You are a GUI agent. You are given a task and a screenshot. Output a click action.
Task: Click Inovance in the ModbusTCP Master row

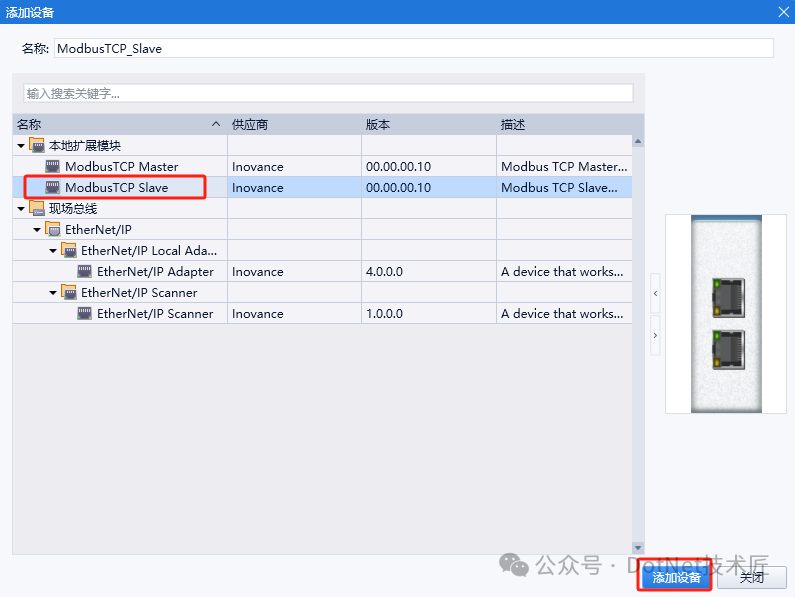tap(258, 166)
